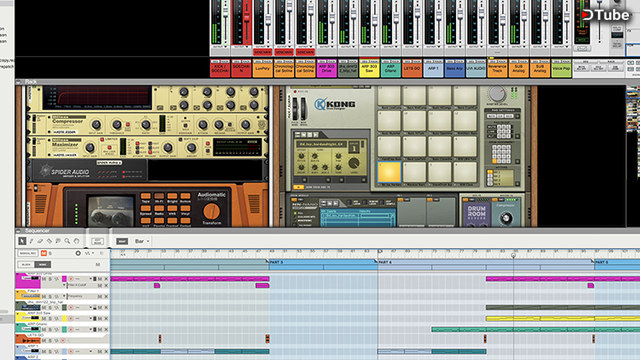This screenshot has height=360, width=640.
Task: Collapse the ARP 303 Drive track
Action: click(17, 275)
